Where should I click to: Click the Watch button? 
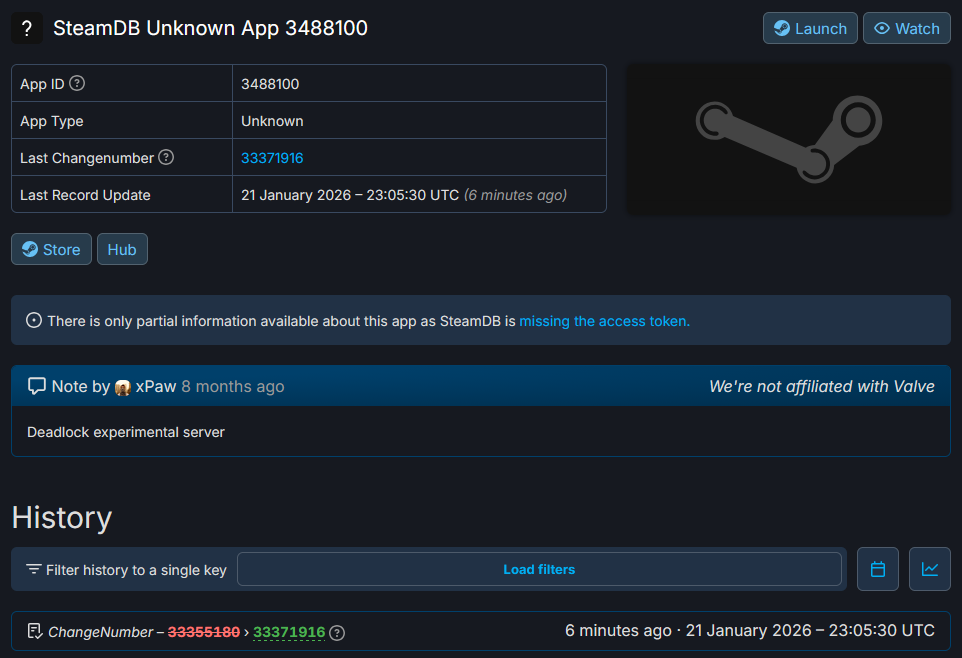click(907, 28)
